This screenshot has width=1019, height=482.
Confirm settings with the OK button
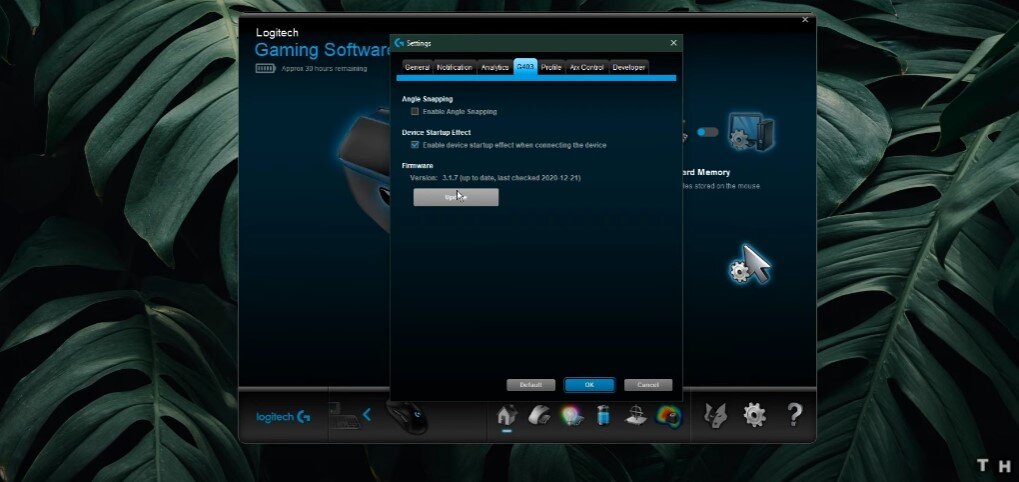(589, 385)
